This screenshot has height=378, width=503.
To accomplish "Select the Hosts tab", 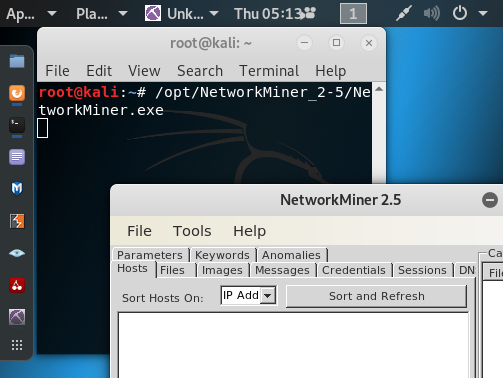I will click(x=133, y=269).
